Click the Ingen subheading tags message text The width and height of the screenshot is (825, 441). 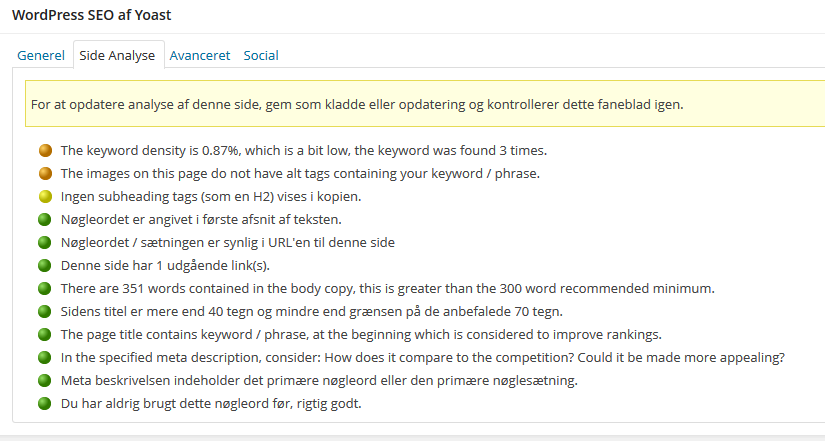(211, 196)
